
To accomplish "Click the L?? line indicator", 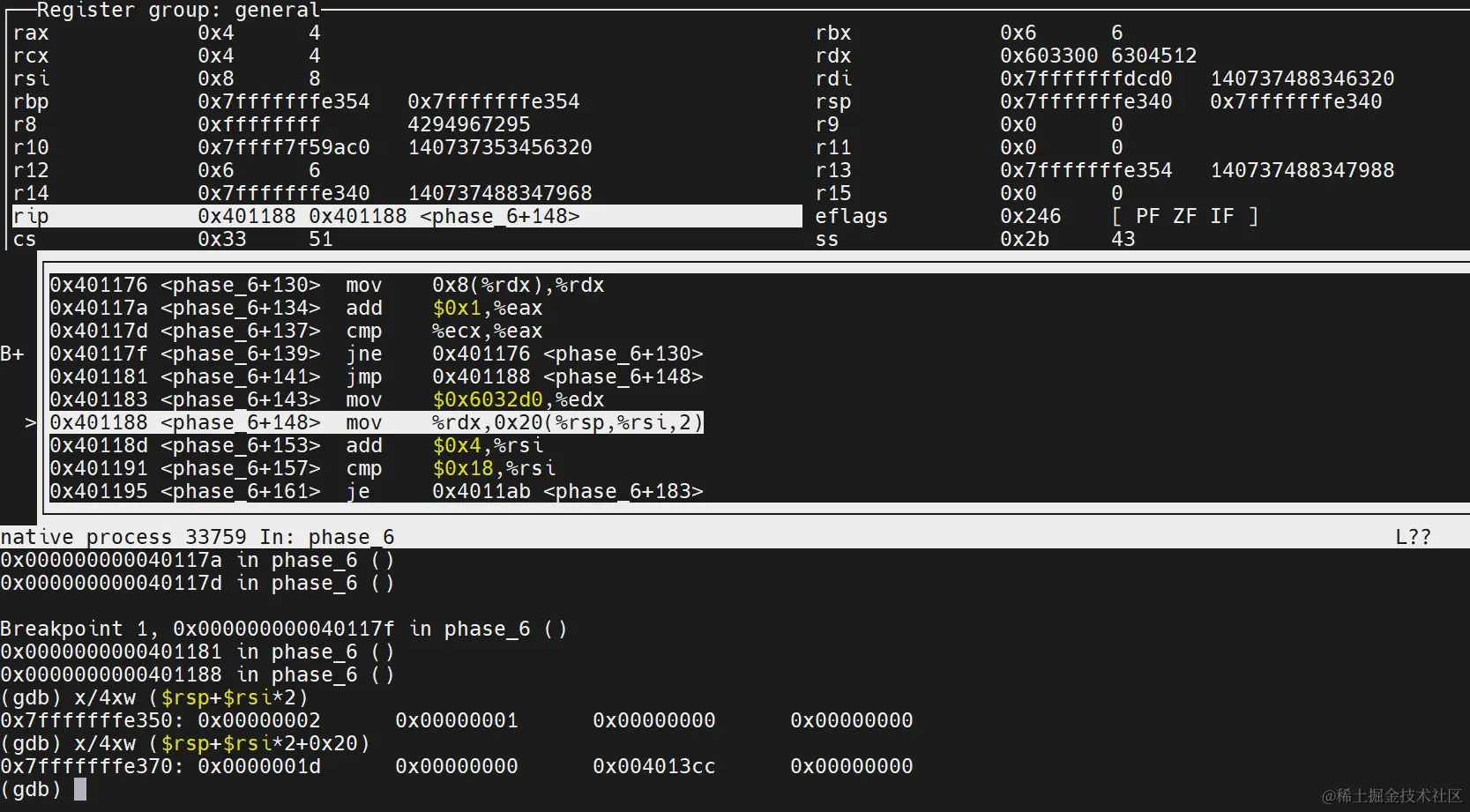I will [x=1413, y=538].
